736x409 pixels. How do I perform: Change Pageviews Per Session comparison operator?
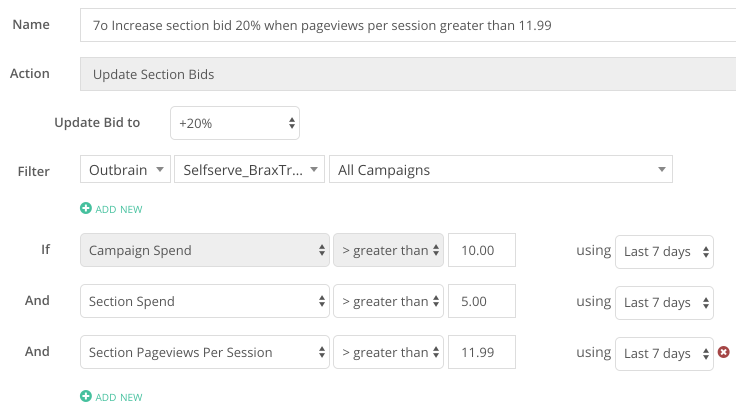[388, 352]
